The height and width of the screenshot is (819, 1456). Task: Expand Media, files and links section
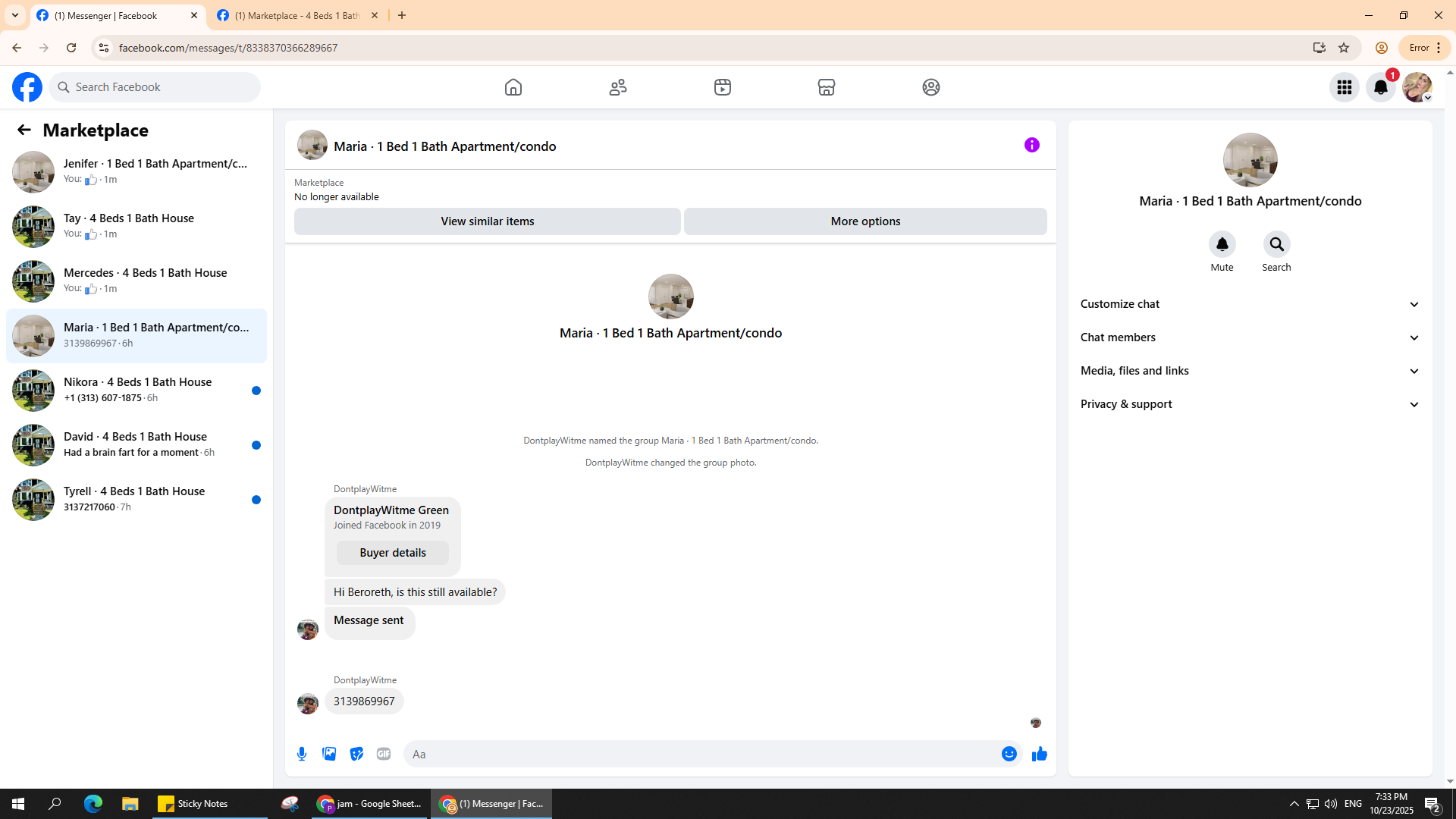(1250, 371)
